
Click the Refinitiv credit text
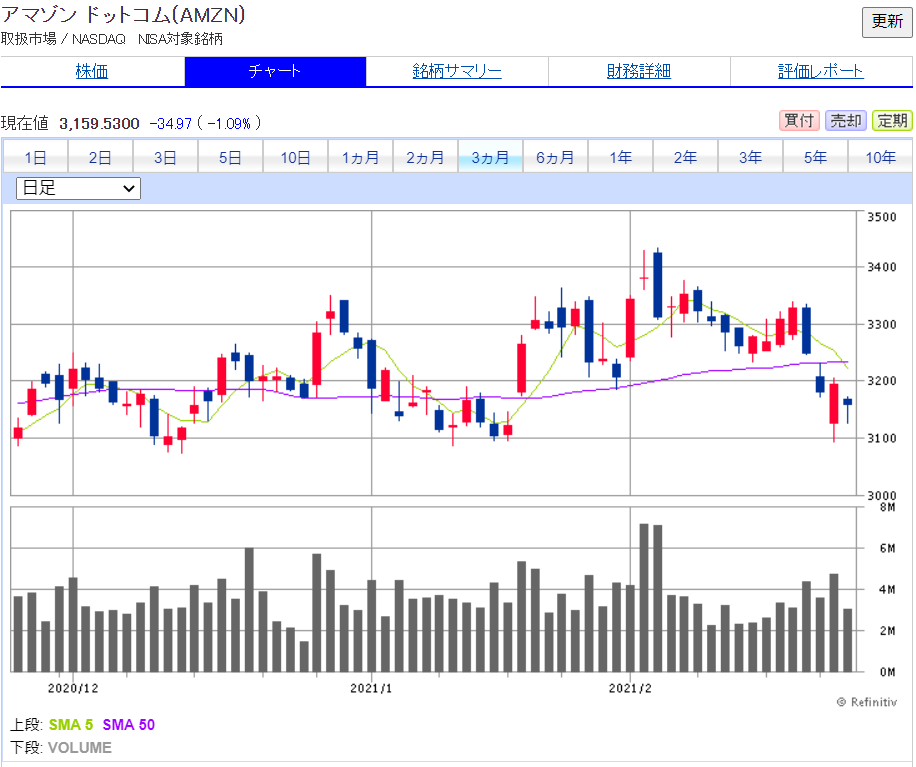click(x=868, y=702)
